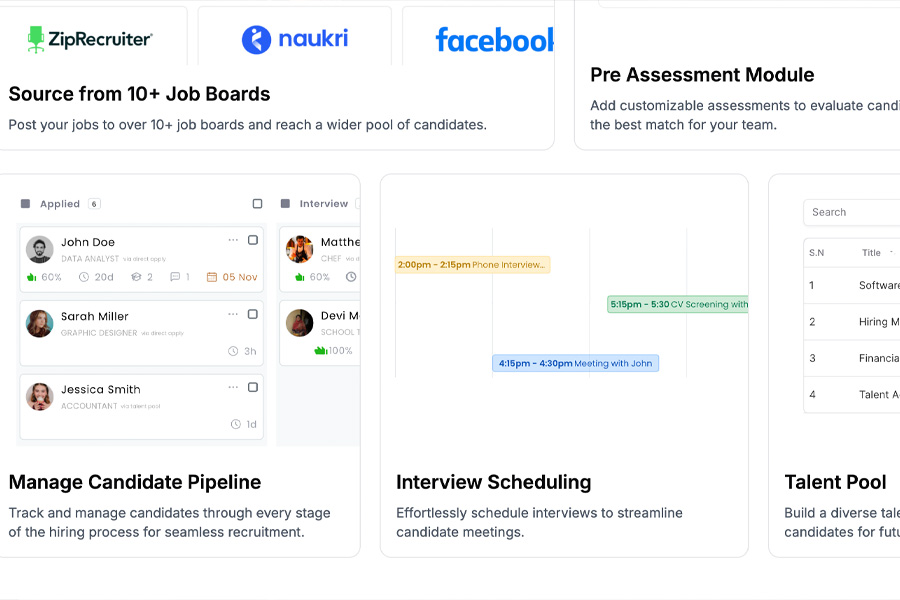Click the ZipRecruiter logo

coord(90,39)
